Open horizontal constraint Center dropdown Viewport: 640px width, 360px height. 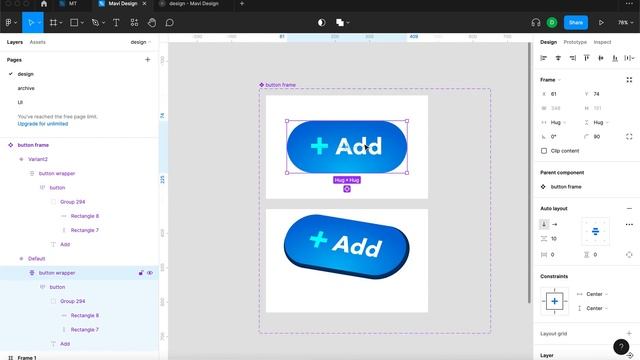click(597, 294)
